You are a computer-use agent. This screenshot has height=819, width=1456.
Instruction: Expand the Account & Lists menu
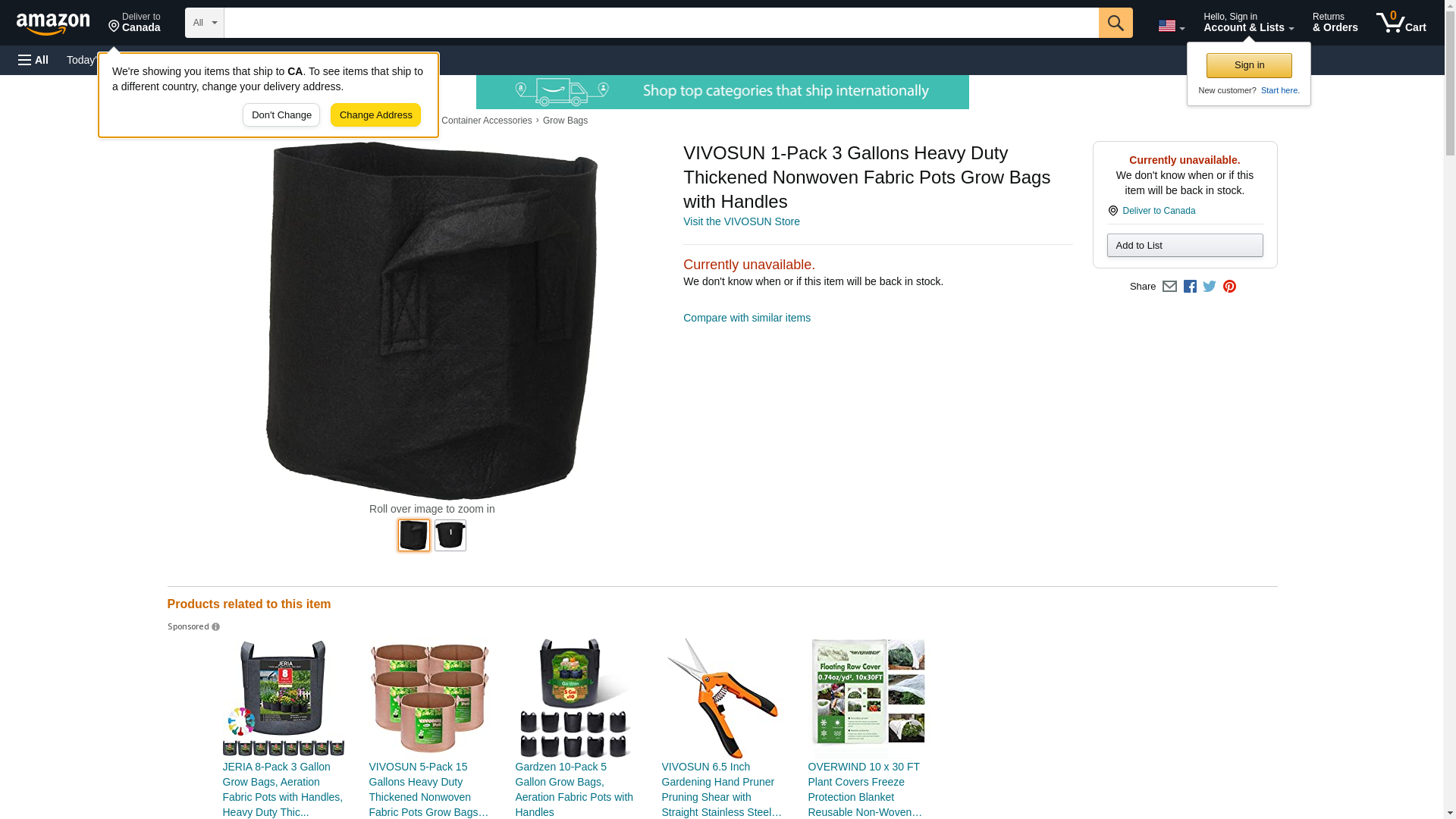[x=1248, y=23]
